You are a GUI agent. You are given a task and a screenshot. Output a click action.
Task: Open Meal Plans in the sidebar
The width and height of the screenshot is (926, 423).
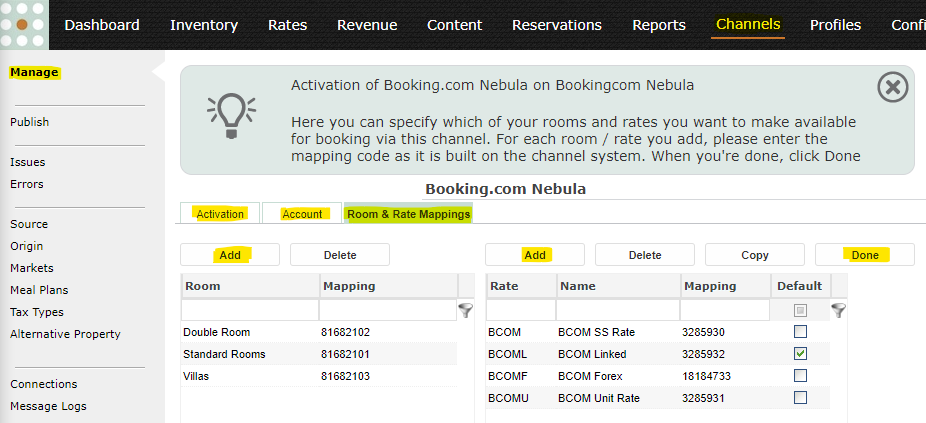pos(39,289)
